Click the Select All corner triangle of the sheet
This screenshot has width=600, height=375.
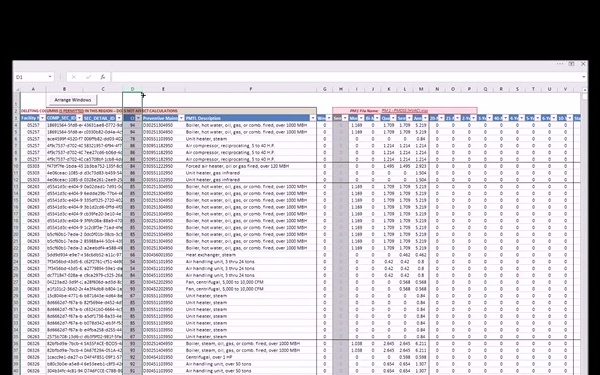[x=16, y=89]
